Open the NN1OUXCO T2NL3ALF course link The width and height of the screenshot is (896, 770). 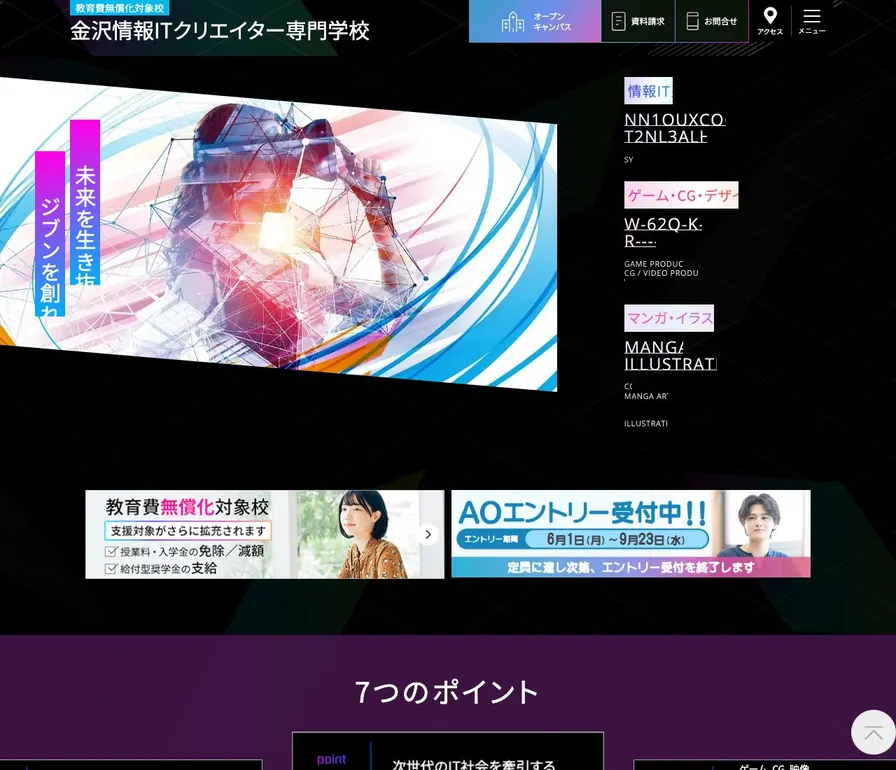click(x=674, y=128)
